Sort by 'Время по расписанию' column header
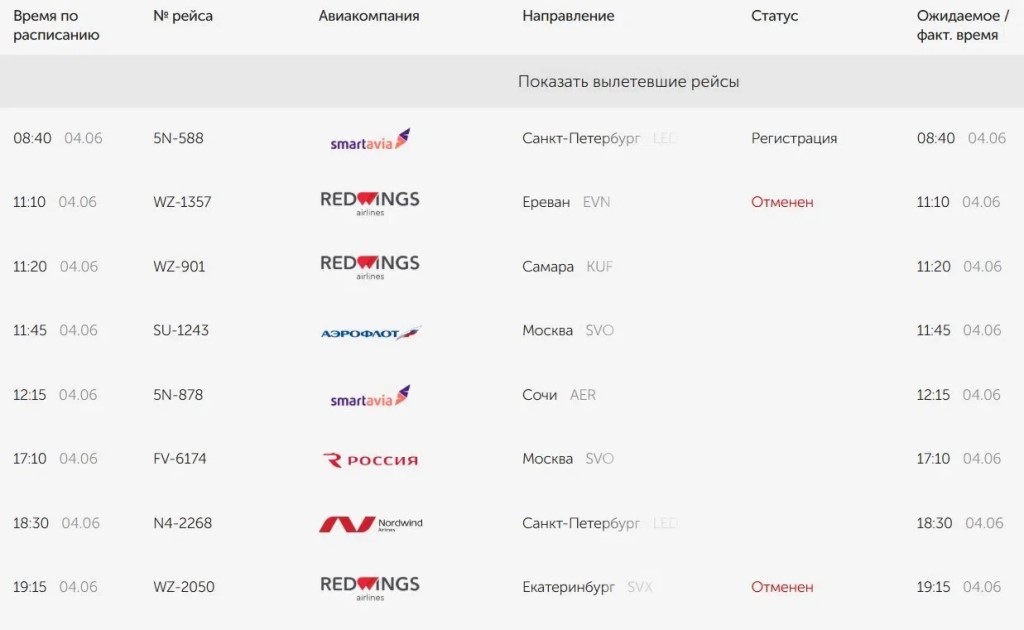Image resolution: width=1024 pixels, height=630 pixels. point(56,25)
